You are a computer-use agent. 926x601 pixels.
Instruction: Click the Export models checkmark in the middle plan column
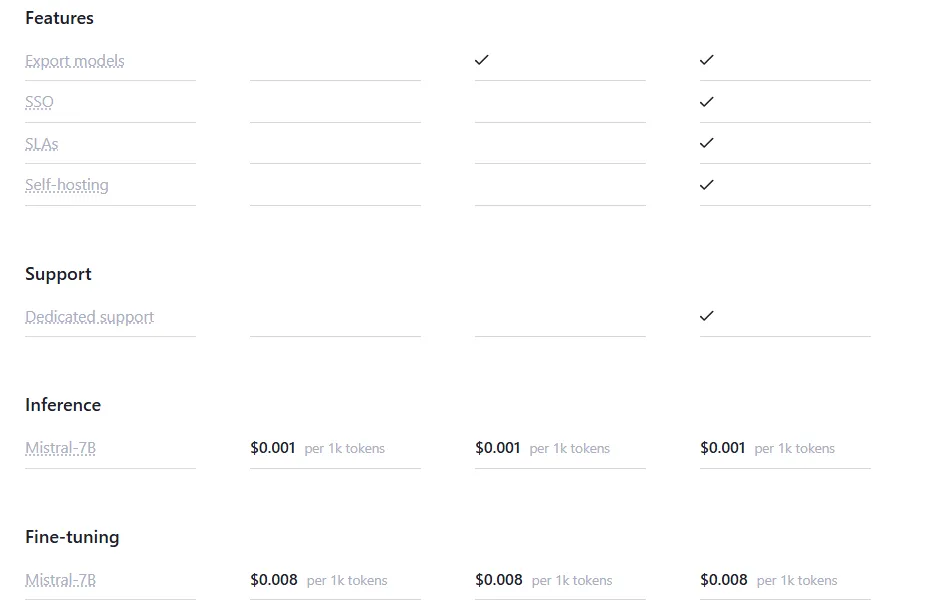click(482, 60)
